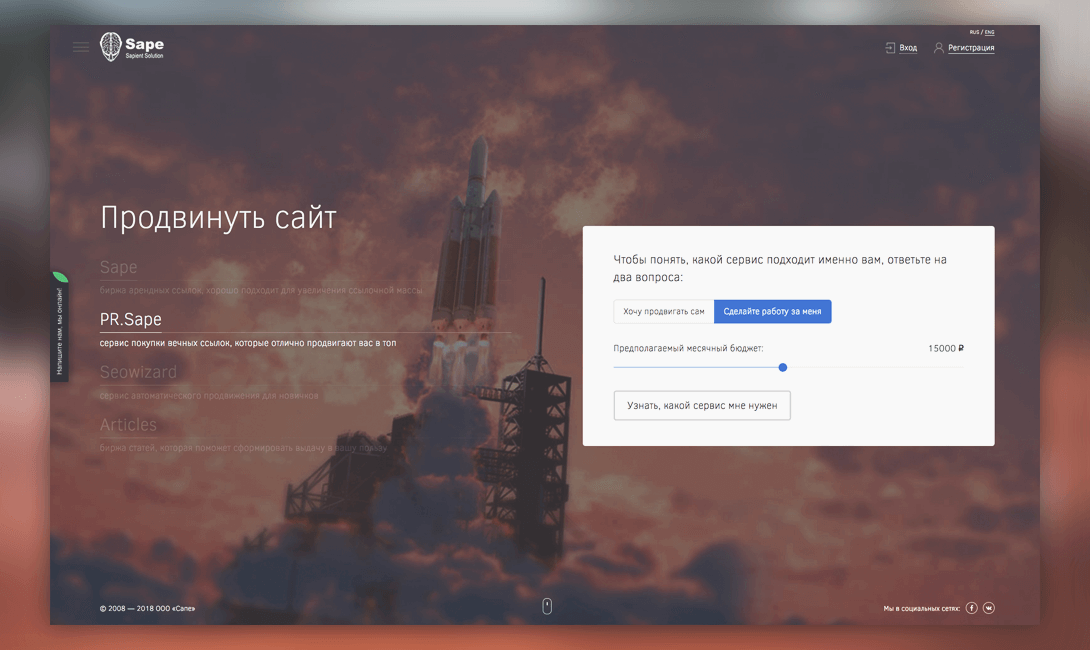This screenshot has width=1090, height=650.
Task: Click the description 'сервис покупки вечных ссылок'
Action: click(x=166, y=343)
